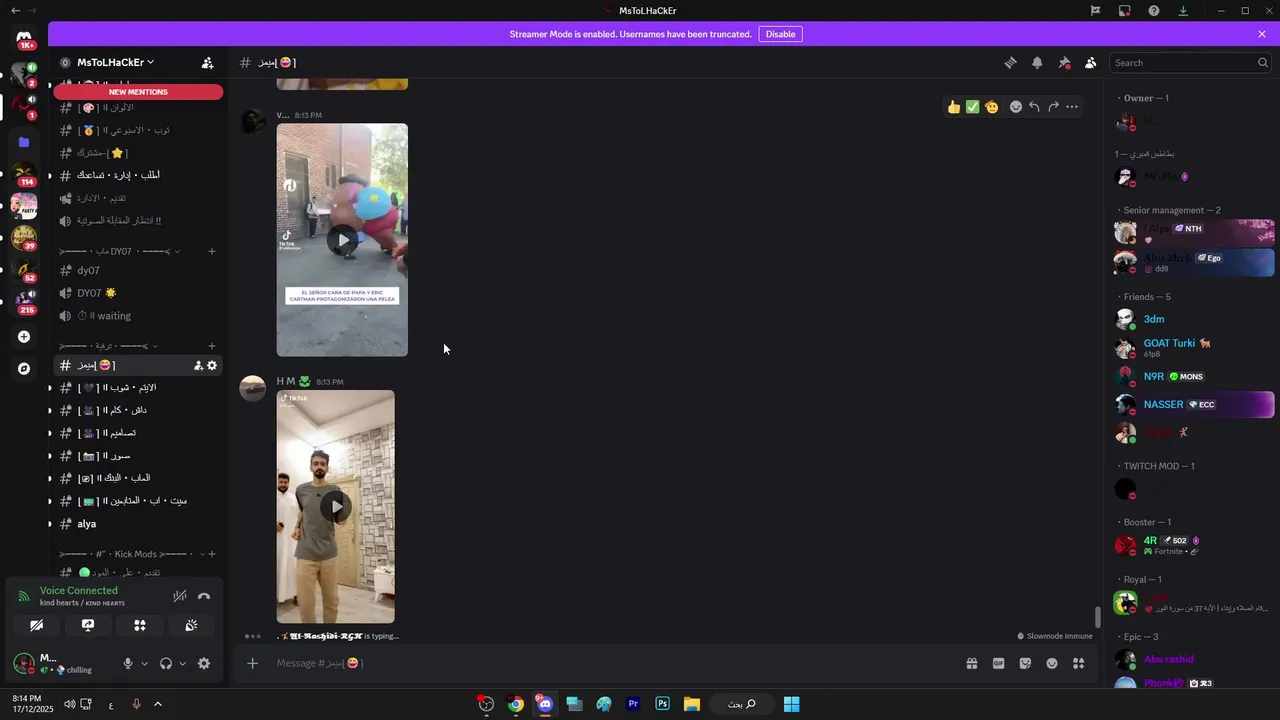1280x720 pixels.
Task: Forward the hovered message
Action: click(1053, 107)
